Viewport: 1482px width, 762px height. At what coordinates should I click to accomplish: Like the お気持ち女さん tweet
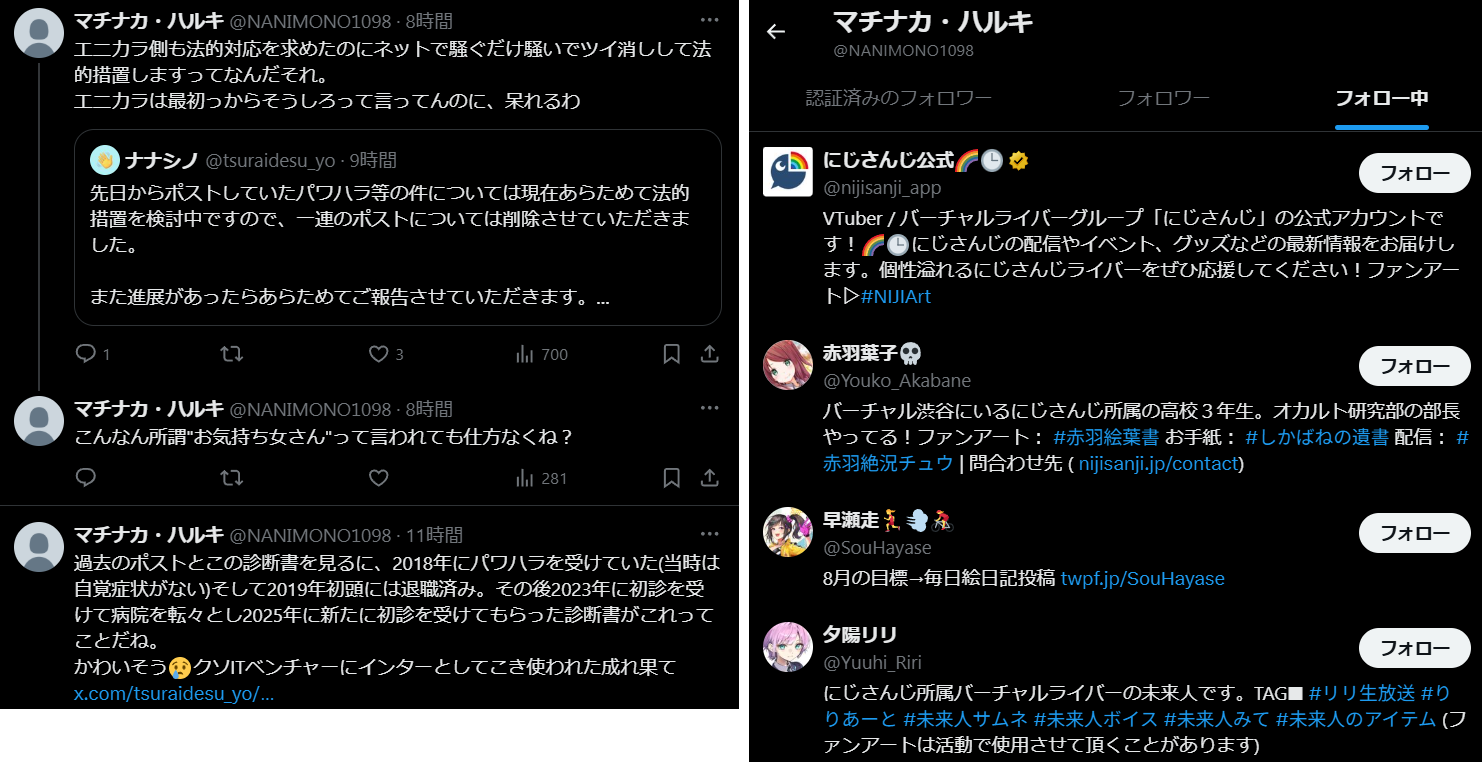[x=378, y=478]
